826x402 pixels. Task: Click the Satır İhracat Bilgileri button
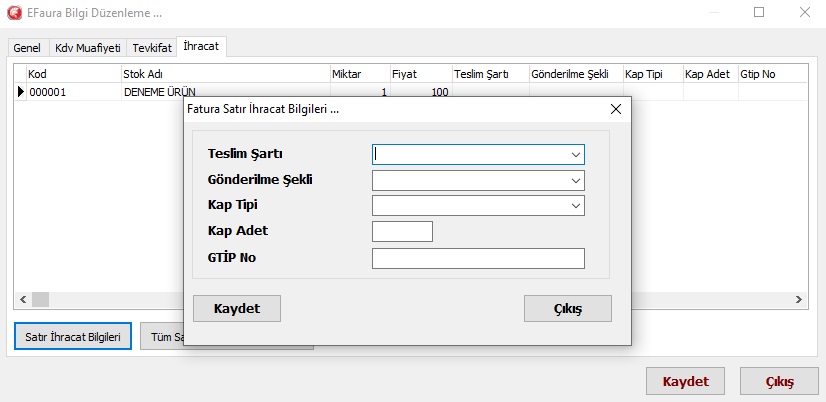[72, 337]
